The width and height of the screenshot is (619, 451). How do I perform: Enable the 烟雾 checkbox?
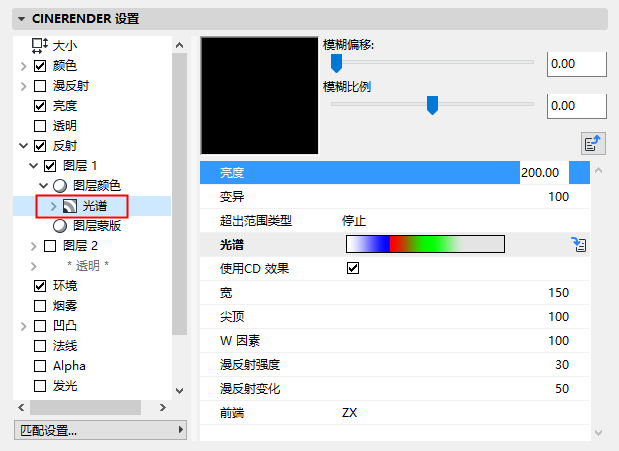tap(40, 306)
